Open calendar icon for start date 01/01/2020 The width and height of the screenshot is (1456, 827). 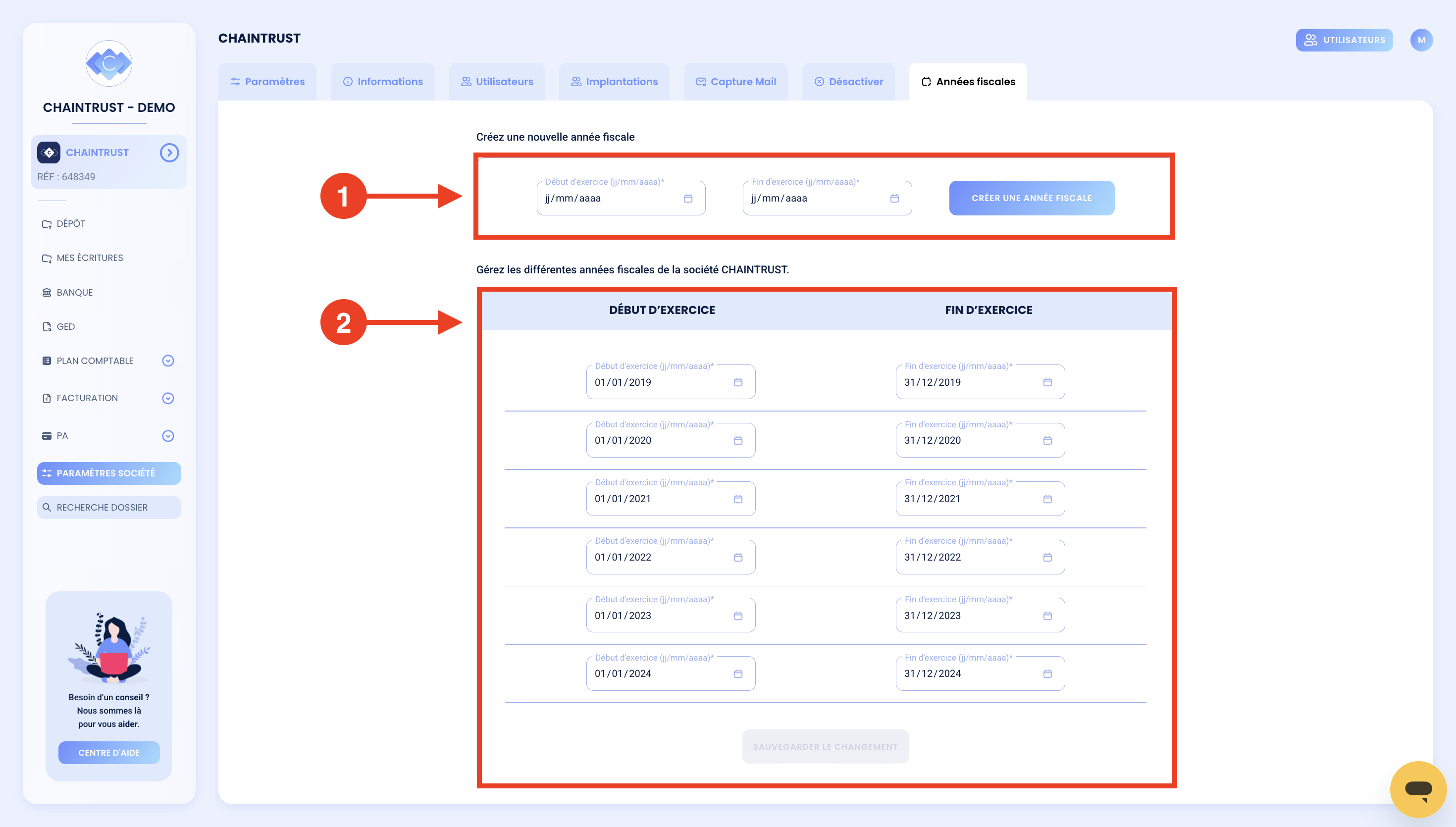click(x=737, y=441)
